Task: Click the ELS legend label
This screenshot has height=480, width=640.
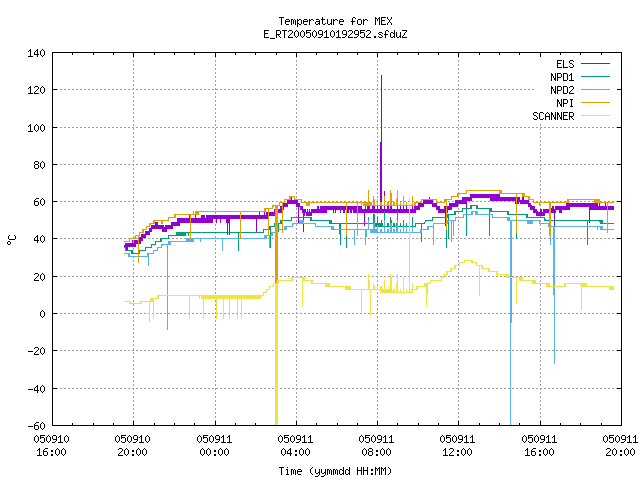Action: coord(565,64)
